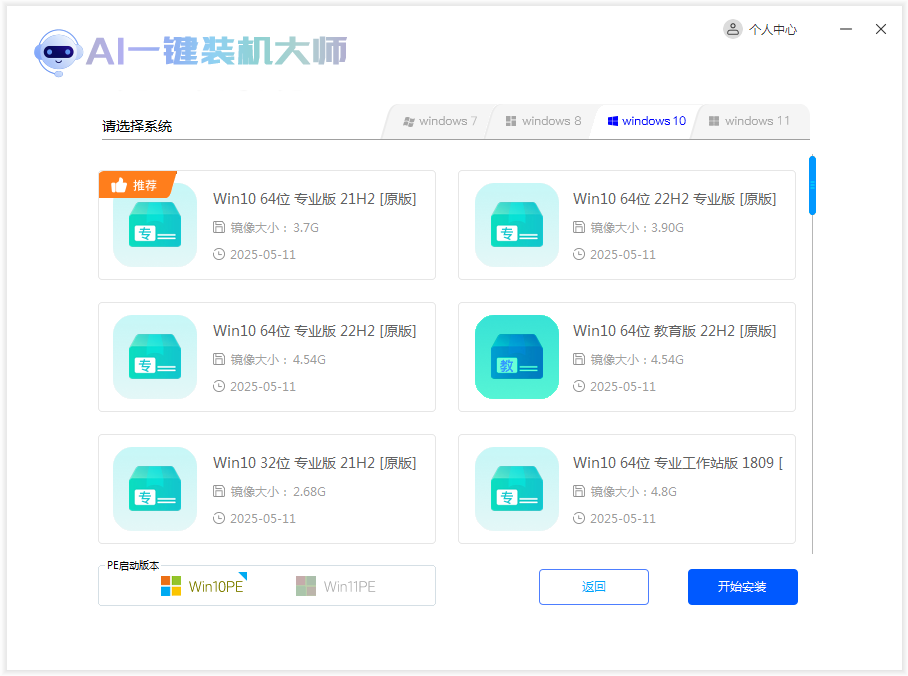Viewport: 908px width, 676px height.
Task: Choose Win10PE boot version
Action: [x=204, y=586]
